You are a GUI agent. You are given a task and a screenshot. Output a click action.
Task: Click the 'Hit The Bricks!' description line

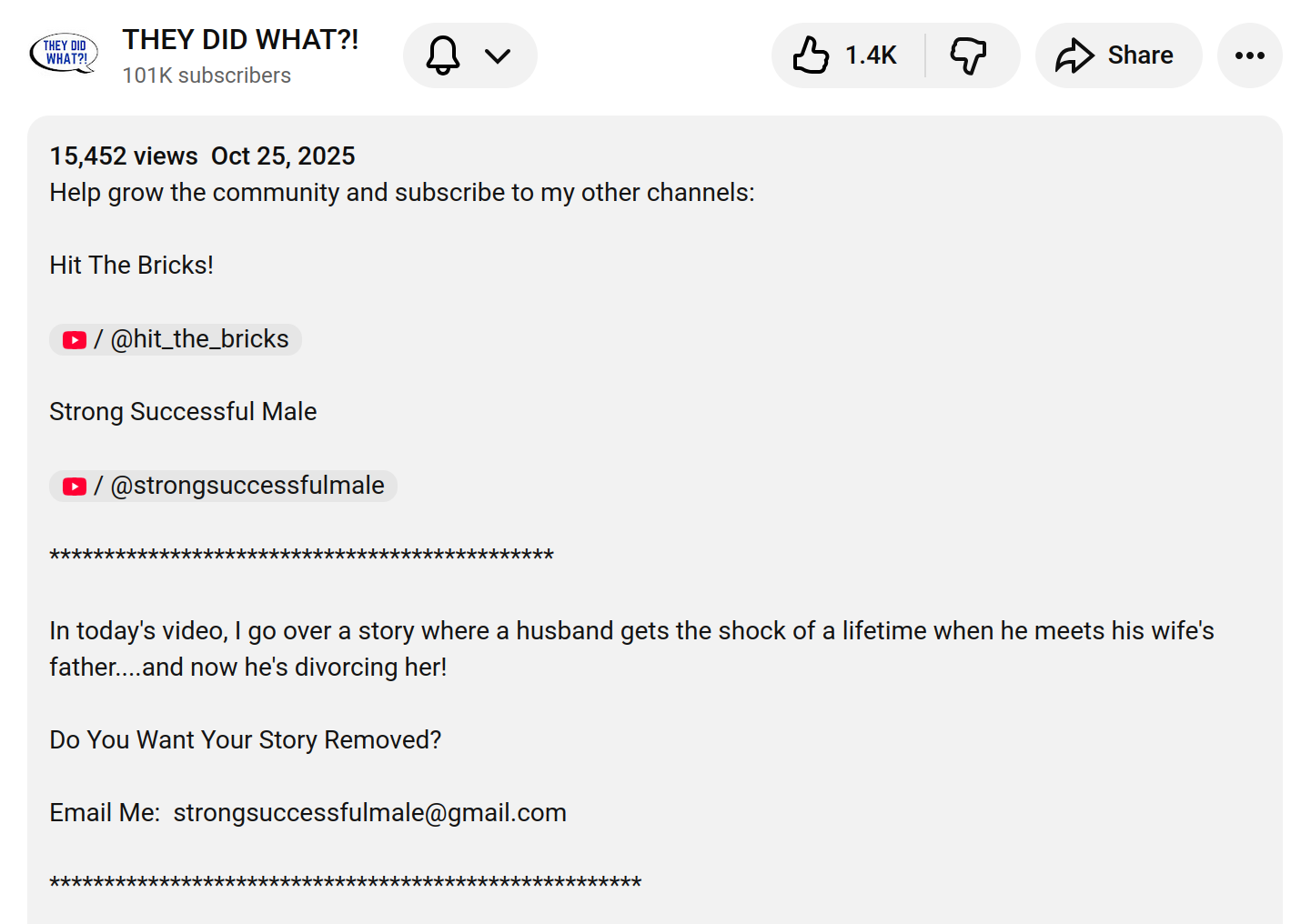(132, 266)
